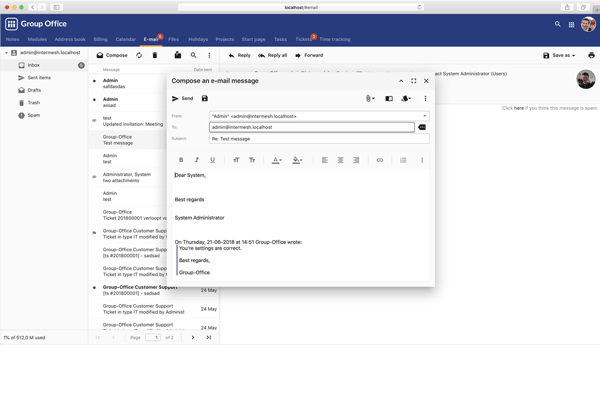Open the From address dropdown
Viewport: 600px width, 400px height.
tap(424, 116)
